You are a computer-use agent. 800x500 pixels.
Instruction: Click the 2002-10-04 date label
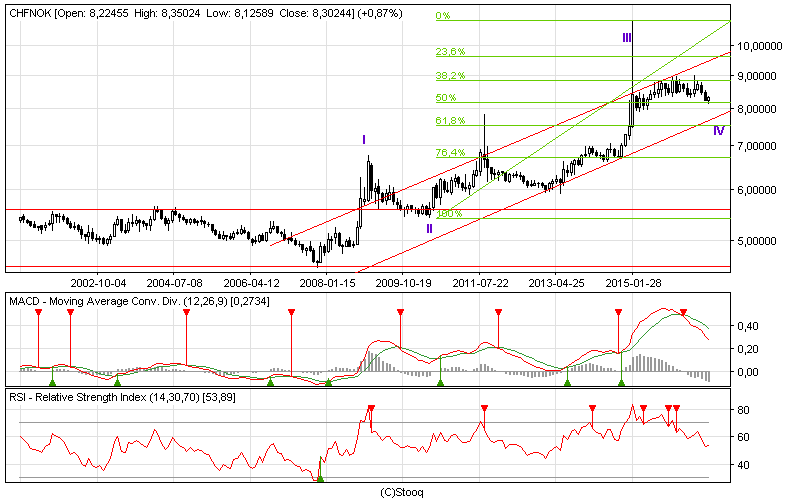(x=98, y=283)
